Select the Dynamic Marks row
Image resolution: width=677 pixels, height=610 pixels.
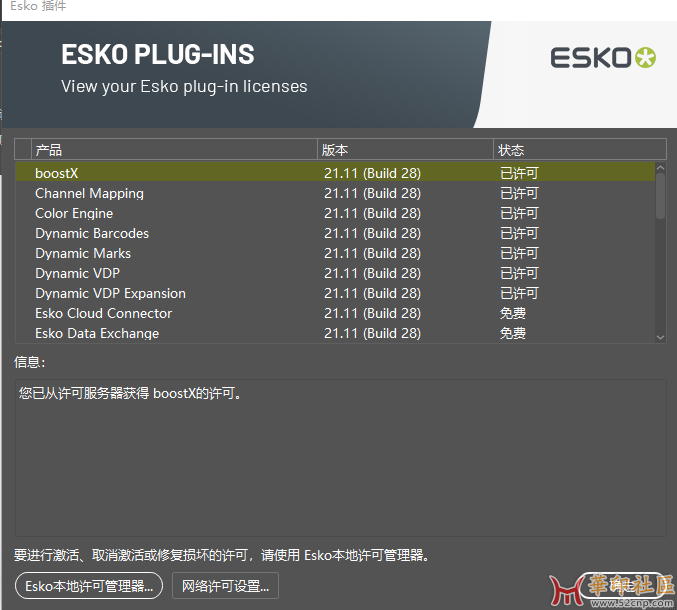click(x=335, y=253)
